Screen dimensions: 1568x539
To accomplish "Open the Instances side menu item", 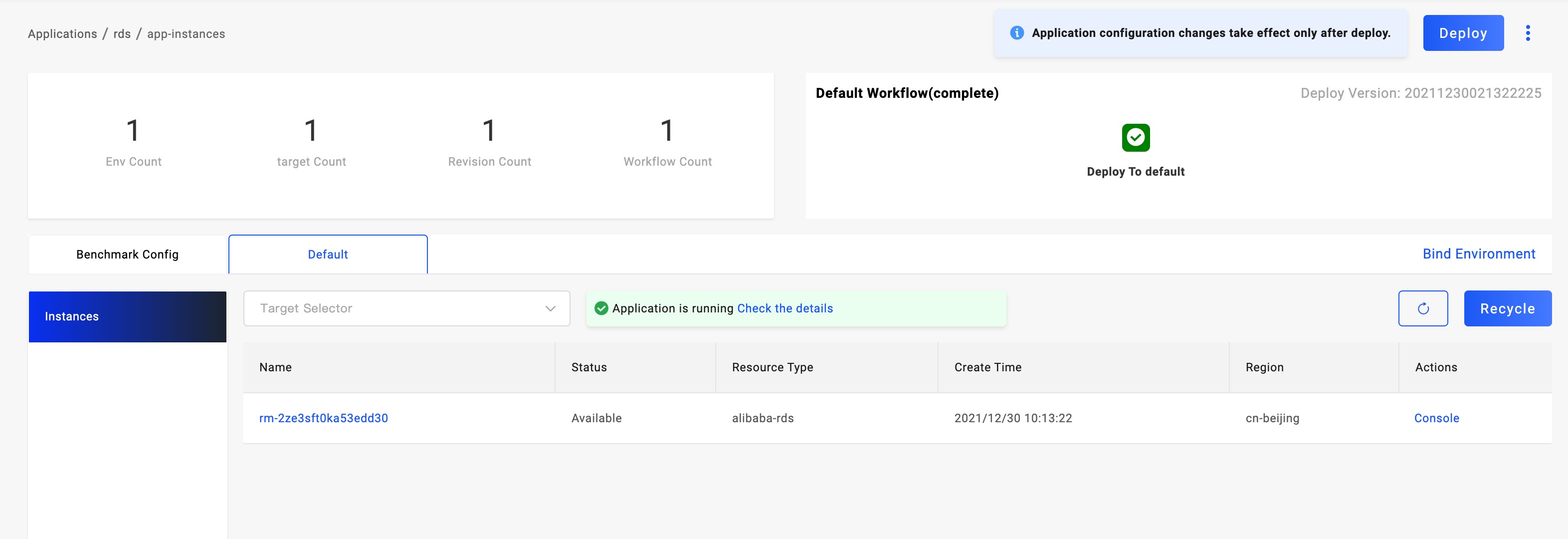I will pyautogui.click(x=127, y=317).
